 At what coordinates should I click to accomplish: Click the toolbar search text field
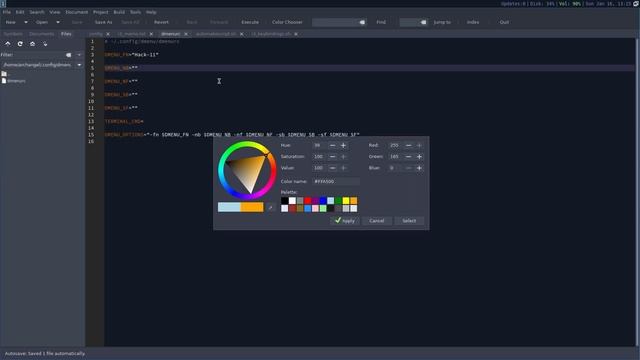click(x=336, y=22)
